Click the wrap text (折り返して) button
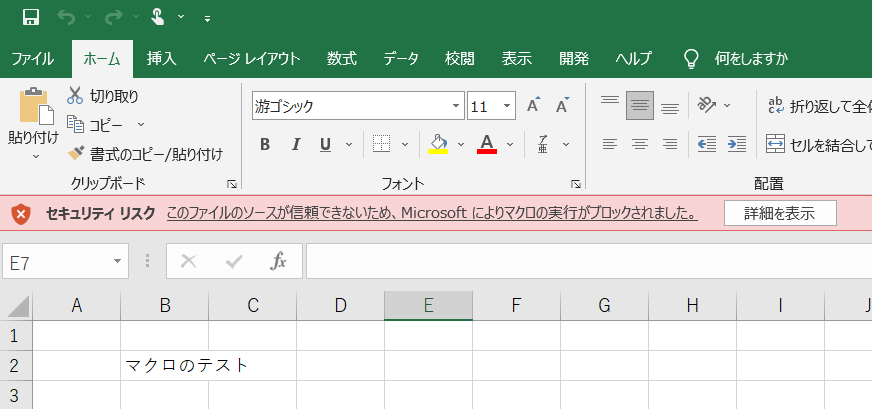Image resolution: width=872 pixels, height=409 pixels. (819, 105)
